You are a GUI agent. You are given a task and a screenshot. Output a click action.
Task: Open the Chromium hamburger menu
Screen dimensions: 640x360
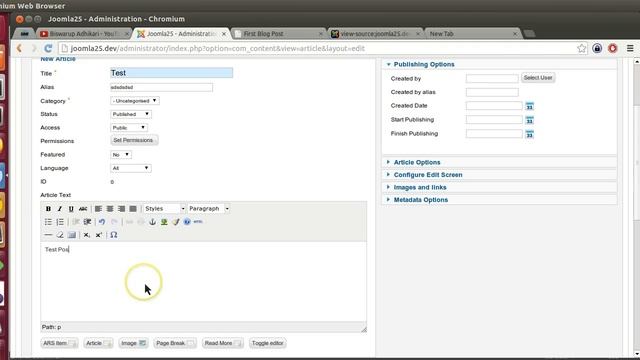click(630, 48)
